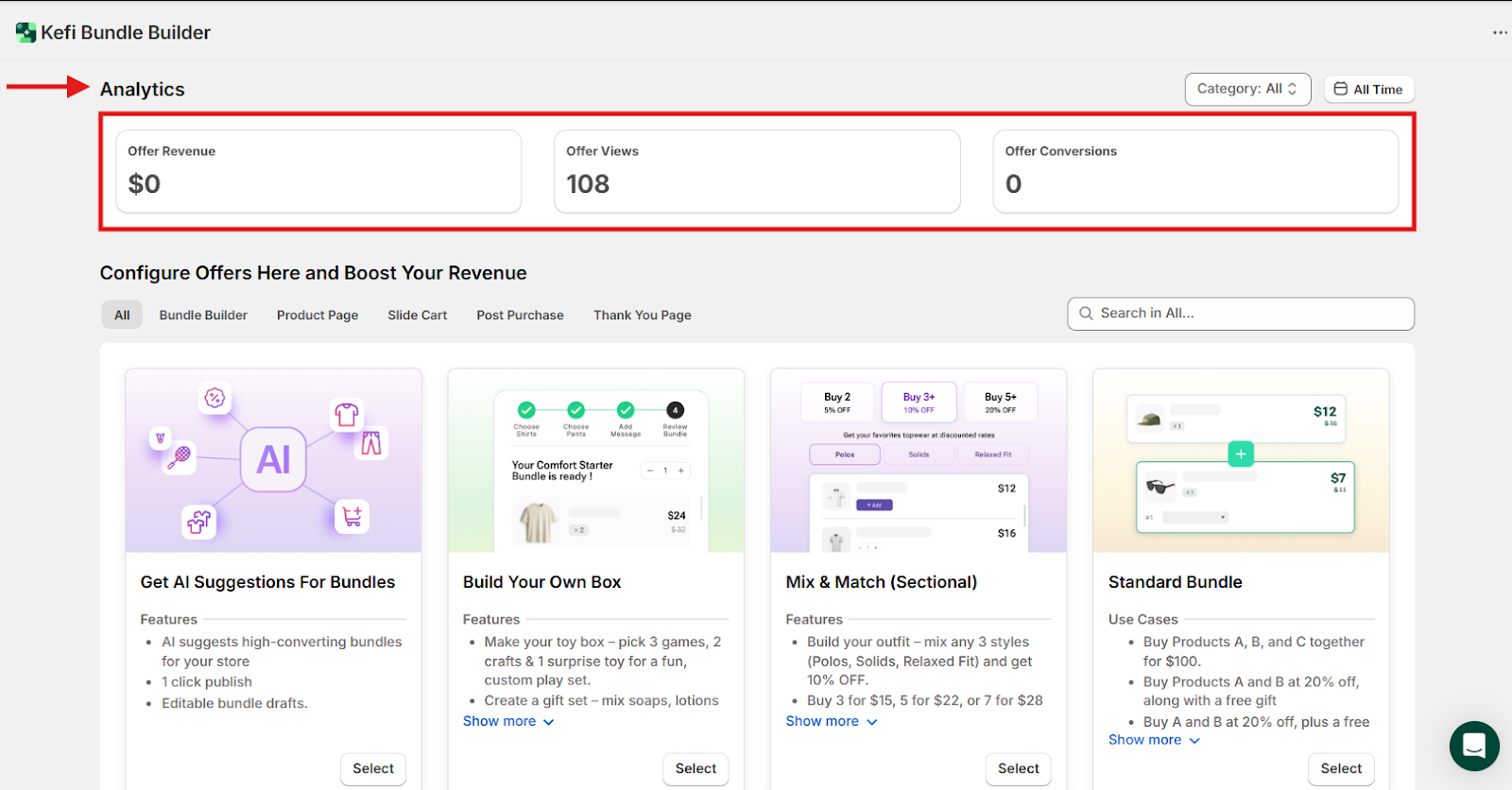Image resolution: width=1512 pixels, height=790 pixels.
Task: Open the Category: All dropdown
Action: click(1246, 89)
